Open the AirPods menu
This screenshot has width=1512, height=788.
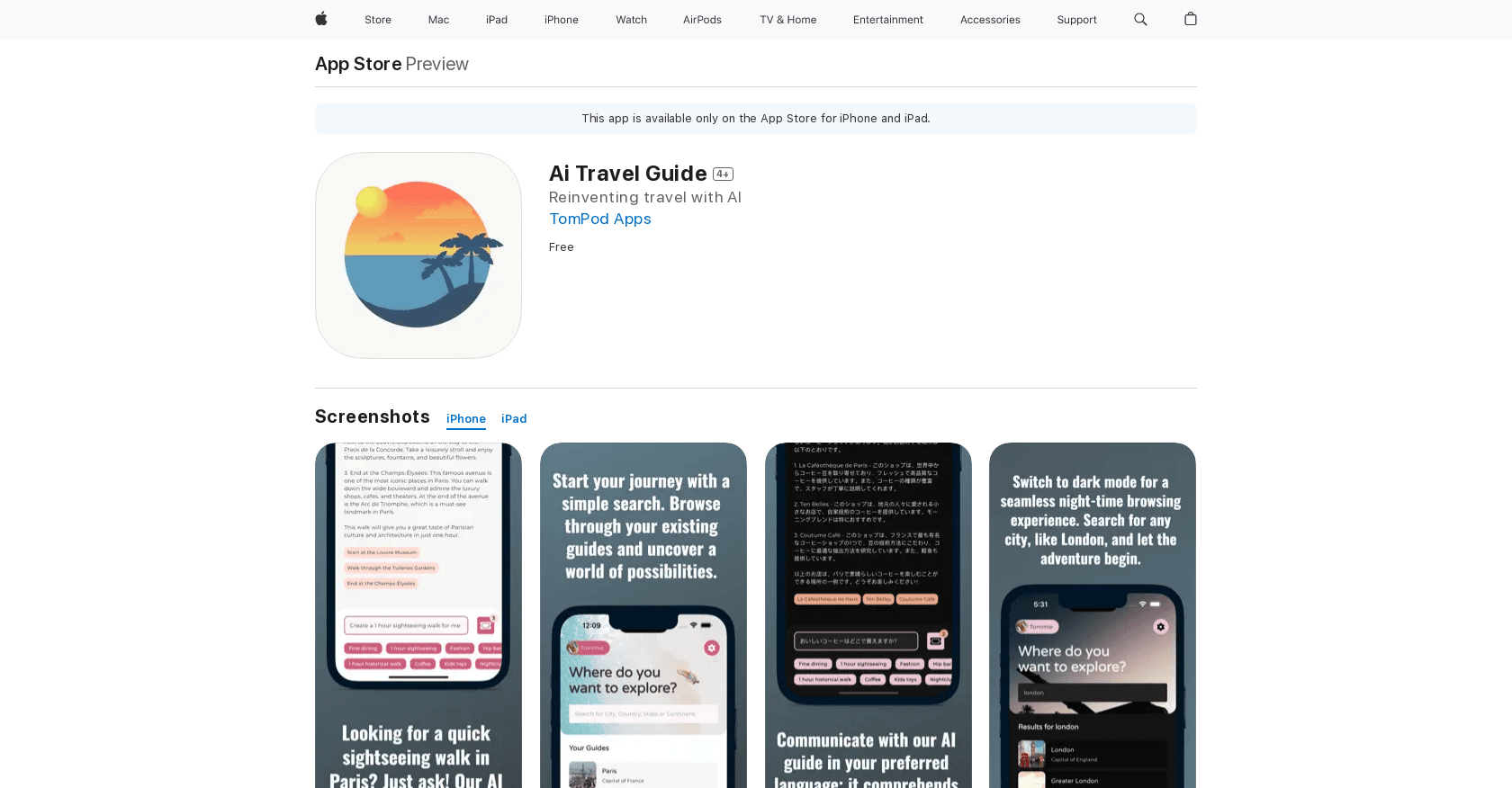tap(702, 20)
